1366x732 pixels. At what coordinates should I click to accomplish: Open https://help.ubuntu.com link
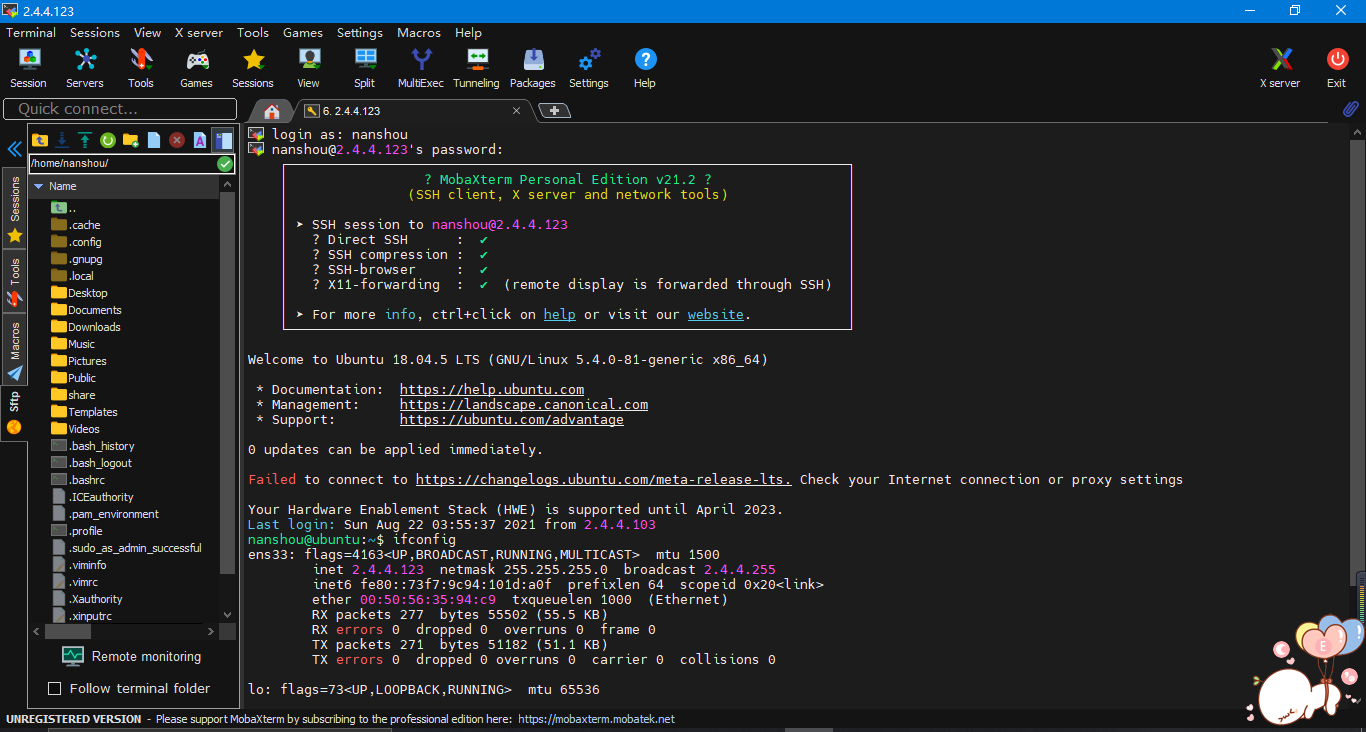(492, 389)
